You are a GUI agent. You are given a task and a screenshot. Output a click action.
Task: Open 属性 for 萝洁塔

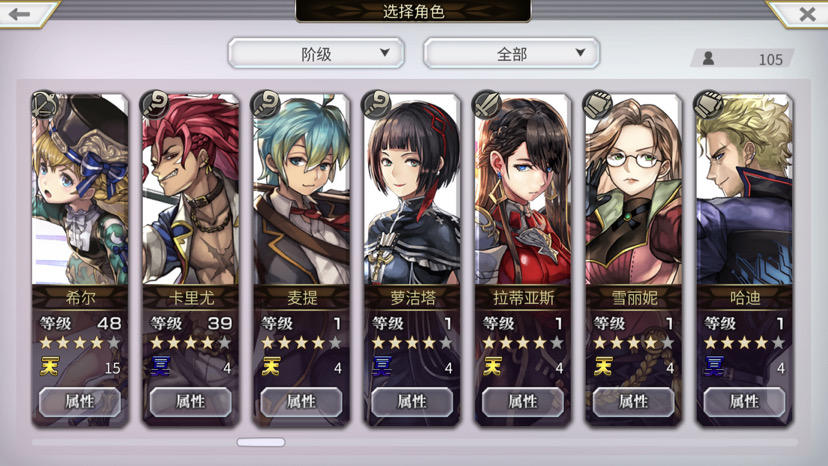pyautogui.click(x=412, y=402)
